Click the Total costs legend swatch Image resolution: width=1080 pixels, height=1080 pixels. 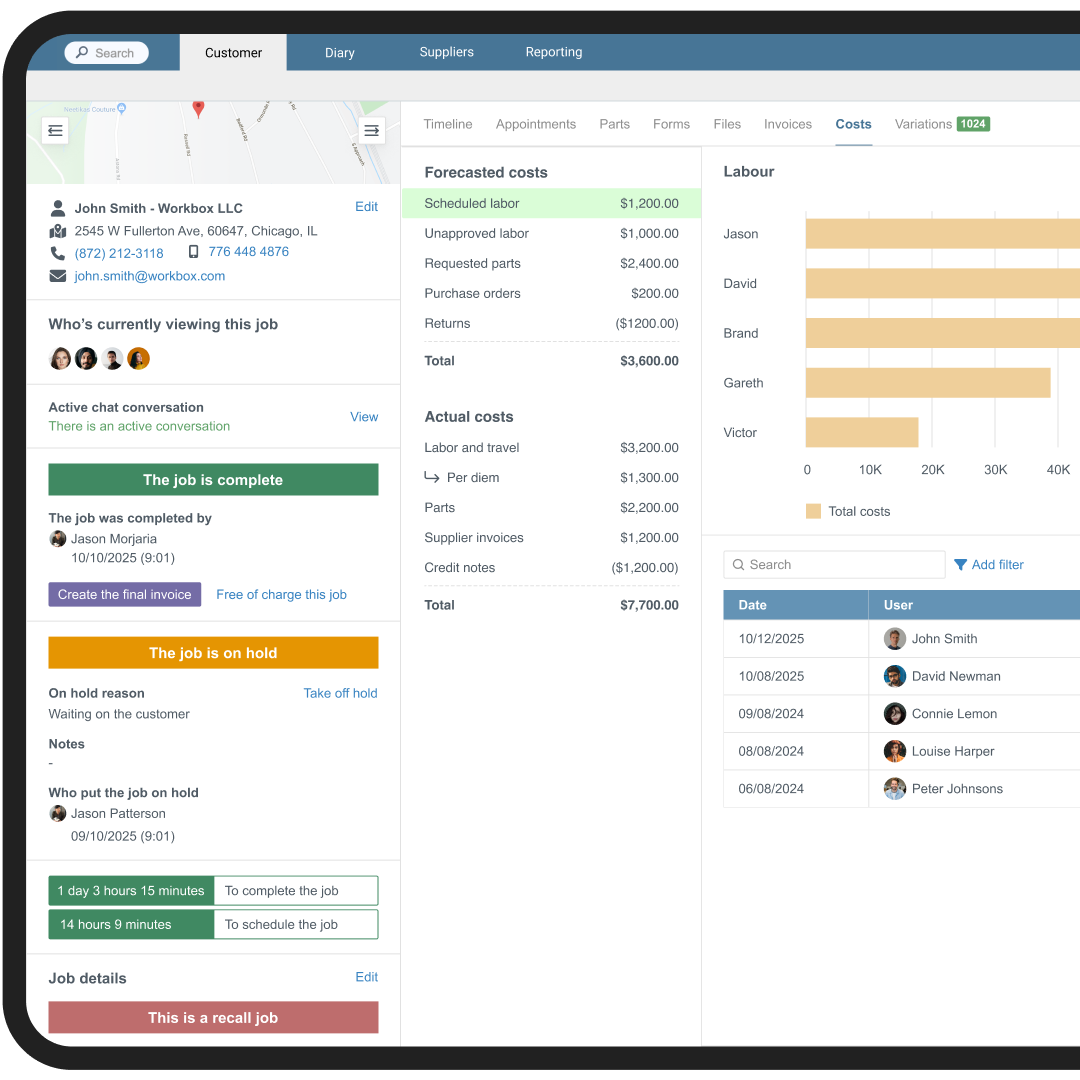[814, 511]
